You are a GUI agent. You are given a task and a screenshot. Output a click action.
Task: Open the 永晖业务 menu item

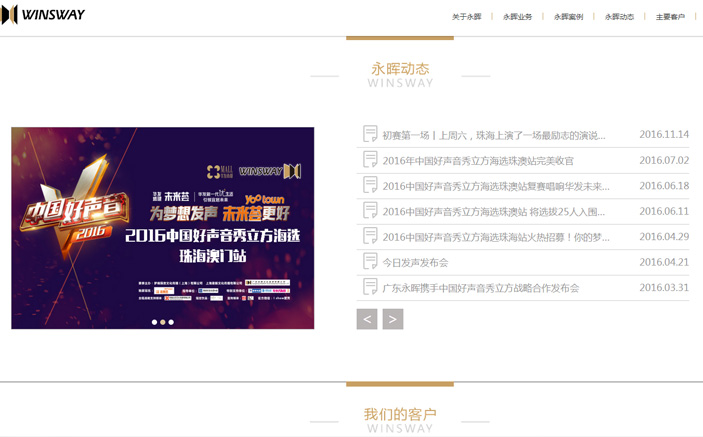[x=517, y=17]
